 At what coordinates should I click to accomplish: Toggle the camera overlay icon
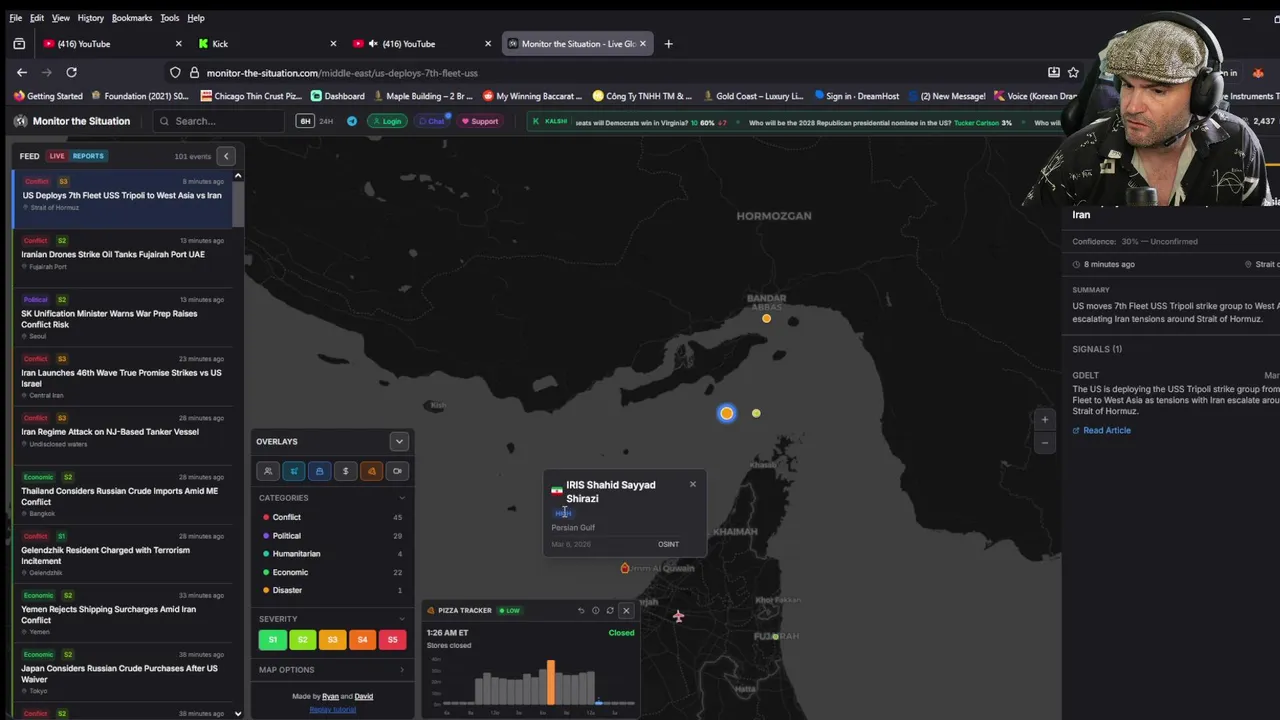coord(397,471)
